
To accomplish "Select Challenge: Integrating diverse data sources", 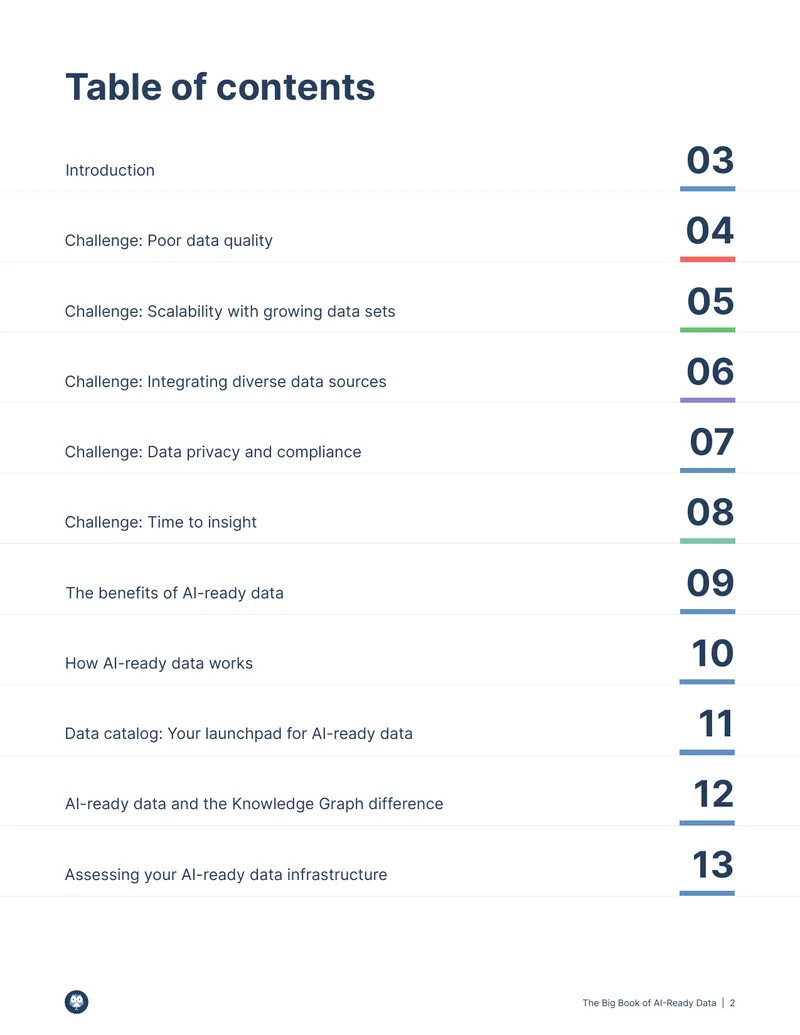I will [225, 382].
